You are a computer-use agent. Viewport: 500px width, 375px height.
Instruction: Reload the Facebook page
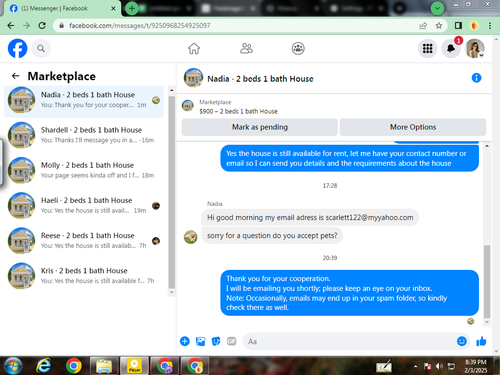point(42,26)
